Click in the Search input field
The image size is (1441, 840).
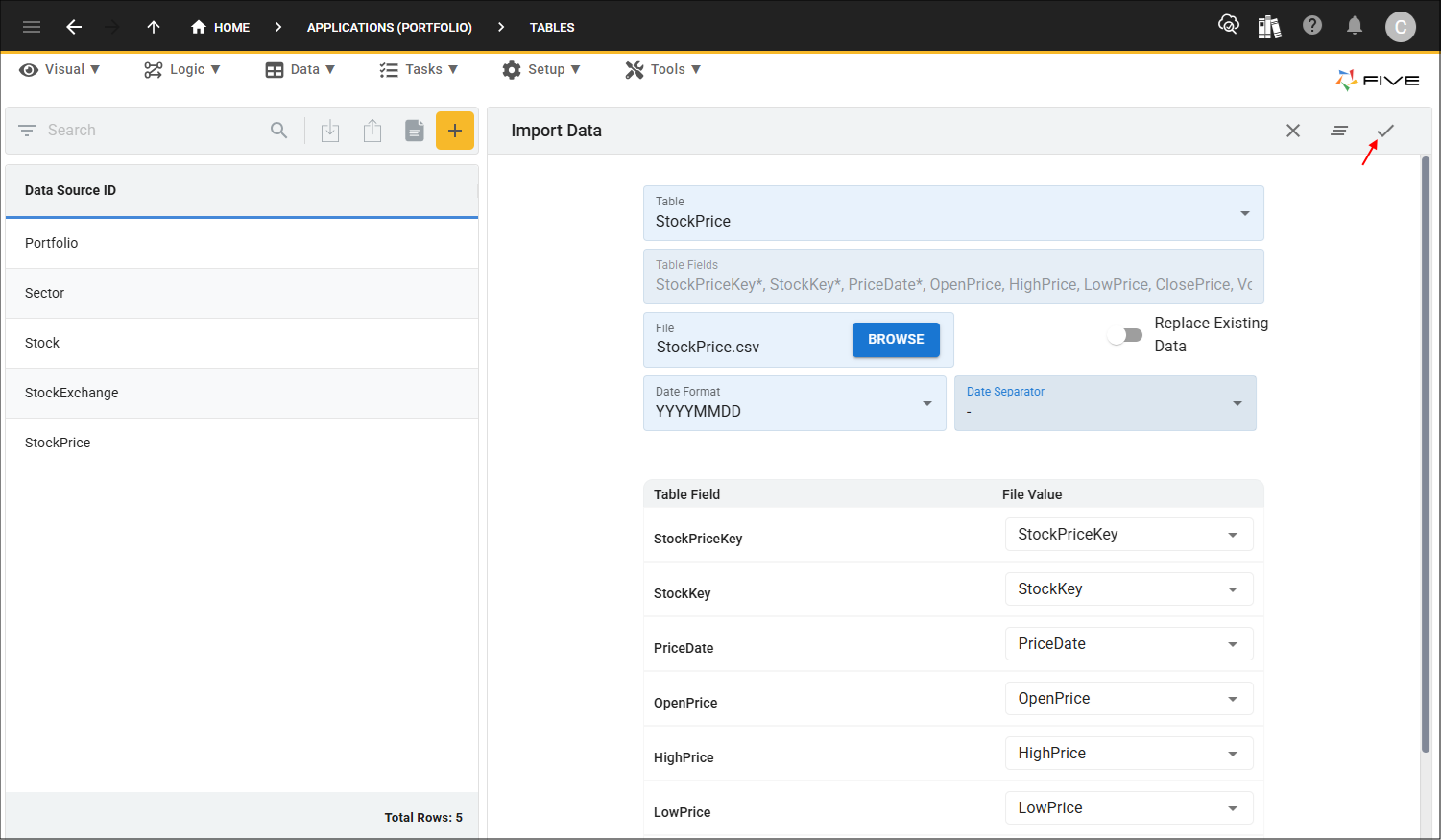tap(154, 131)
